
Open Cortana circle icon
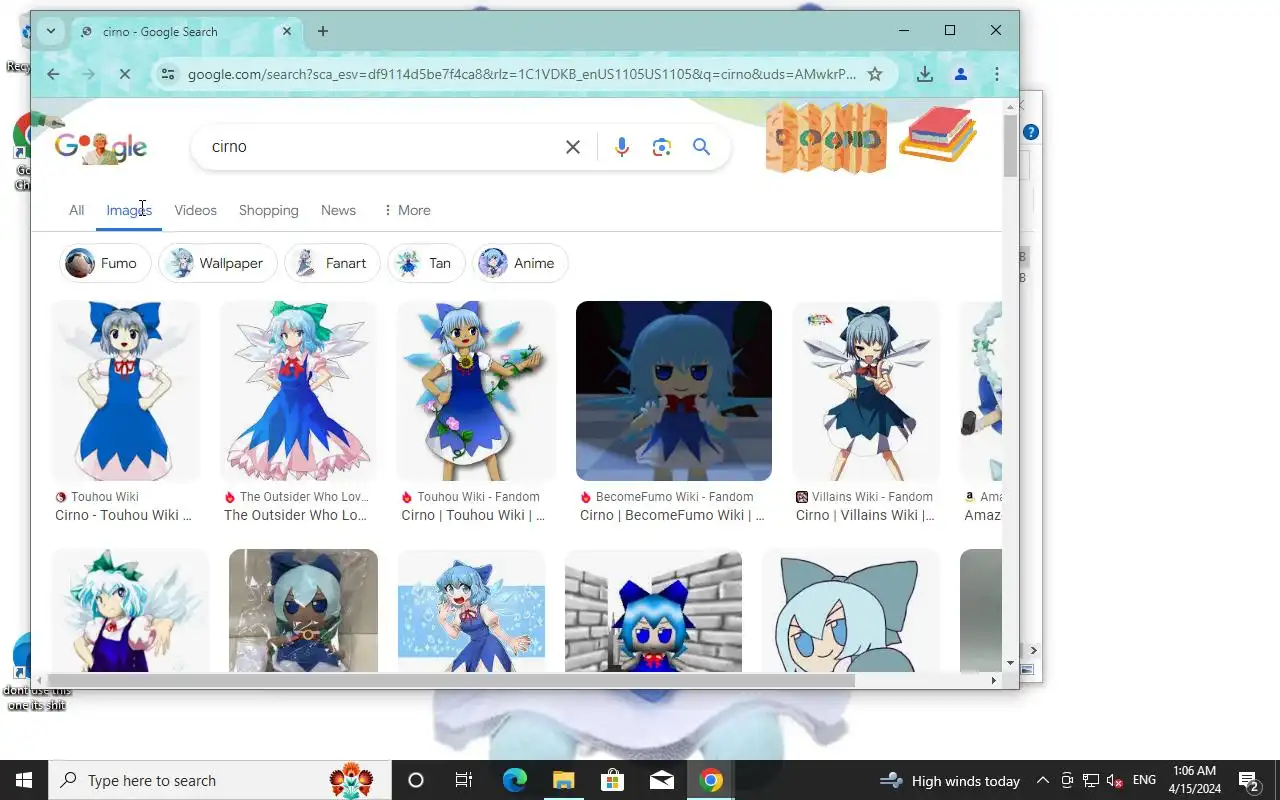coord(416,780)
